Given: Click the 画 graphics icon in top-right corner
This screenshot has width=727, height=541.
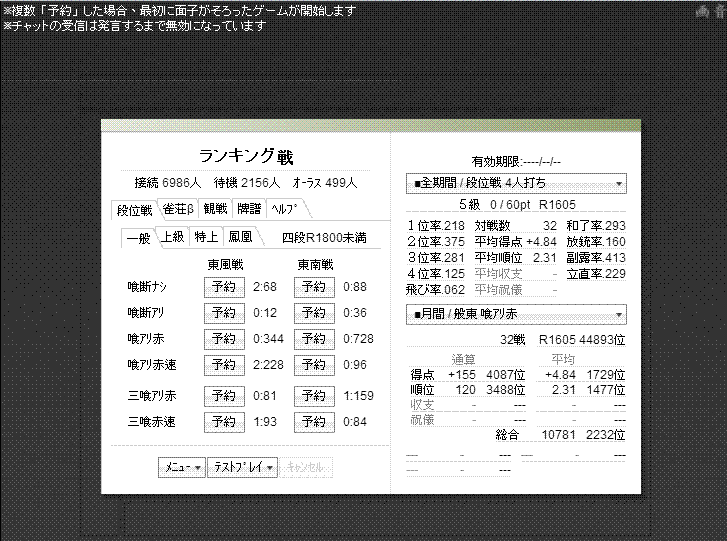Looking at the screenshot, I should [702, 11].
